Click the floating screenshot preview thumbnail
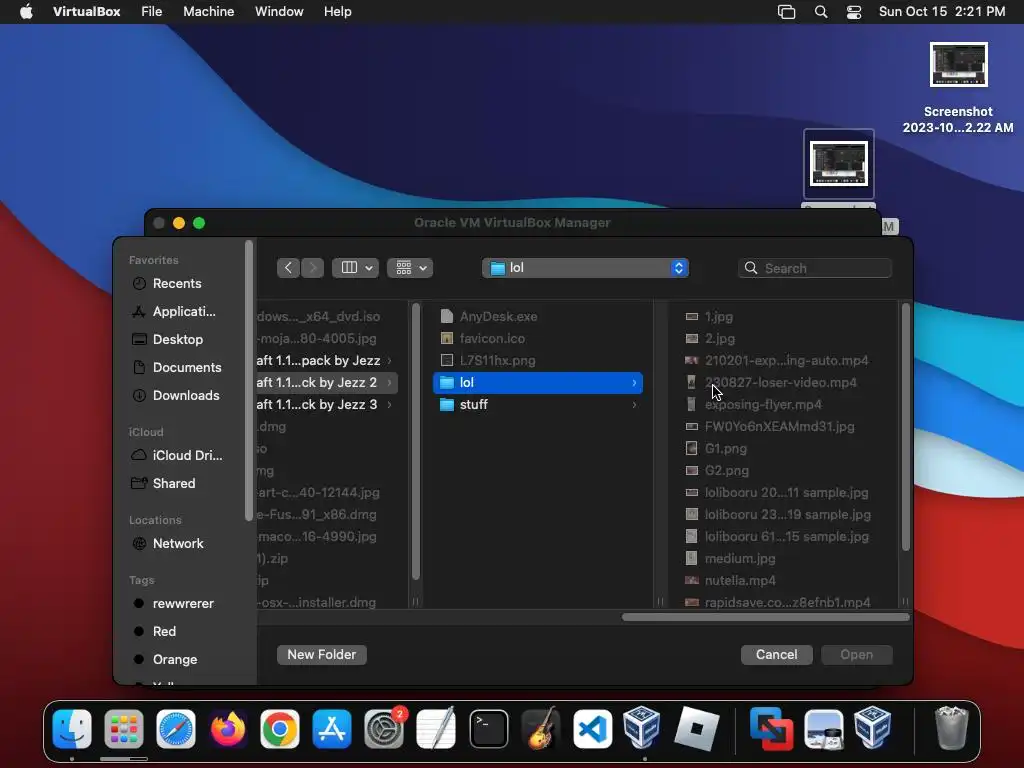Image resolution: width=1024 pixels, height=768 pixels. tap(839, 164)
